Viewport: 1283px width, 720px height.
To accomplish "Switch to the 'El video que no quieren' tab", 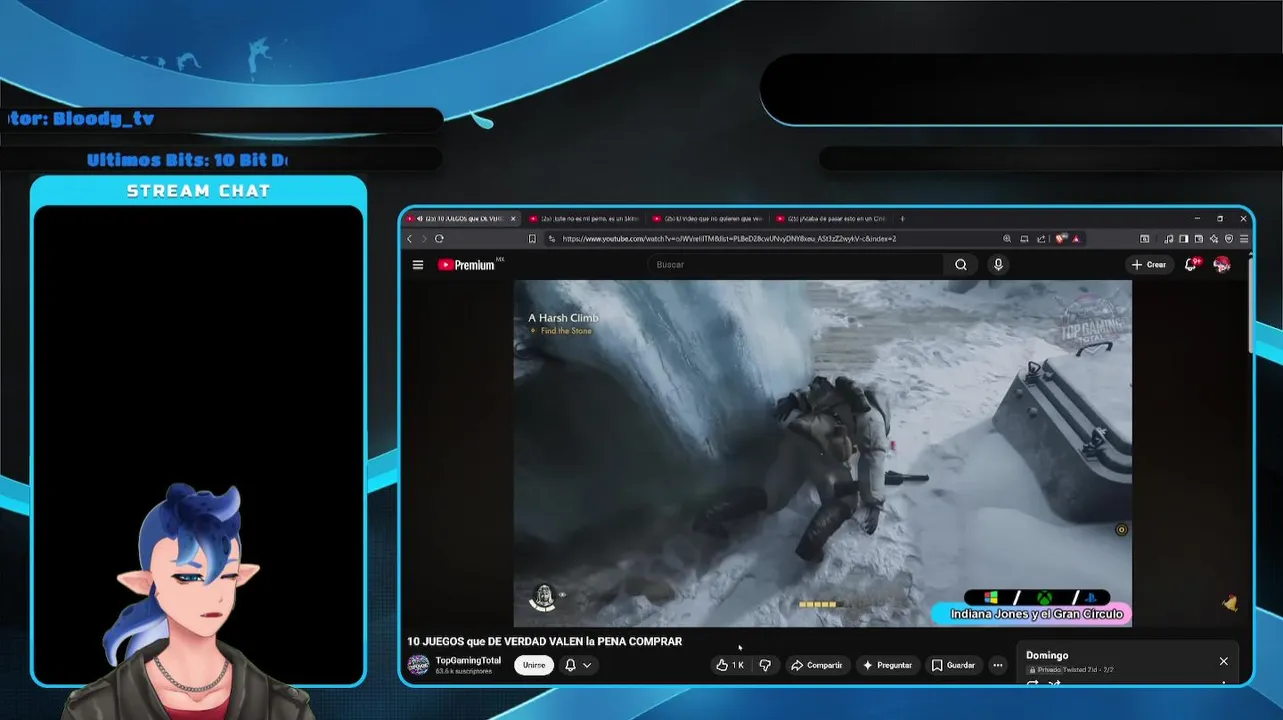I will [709, 218].
